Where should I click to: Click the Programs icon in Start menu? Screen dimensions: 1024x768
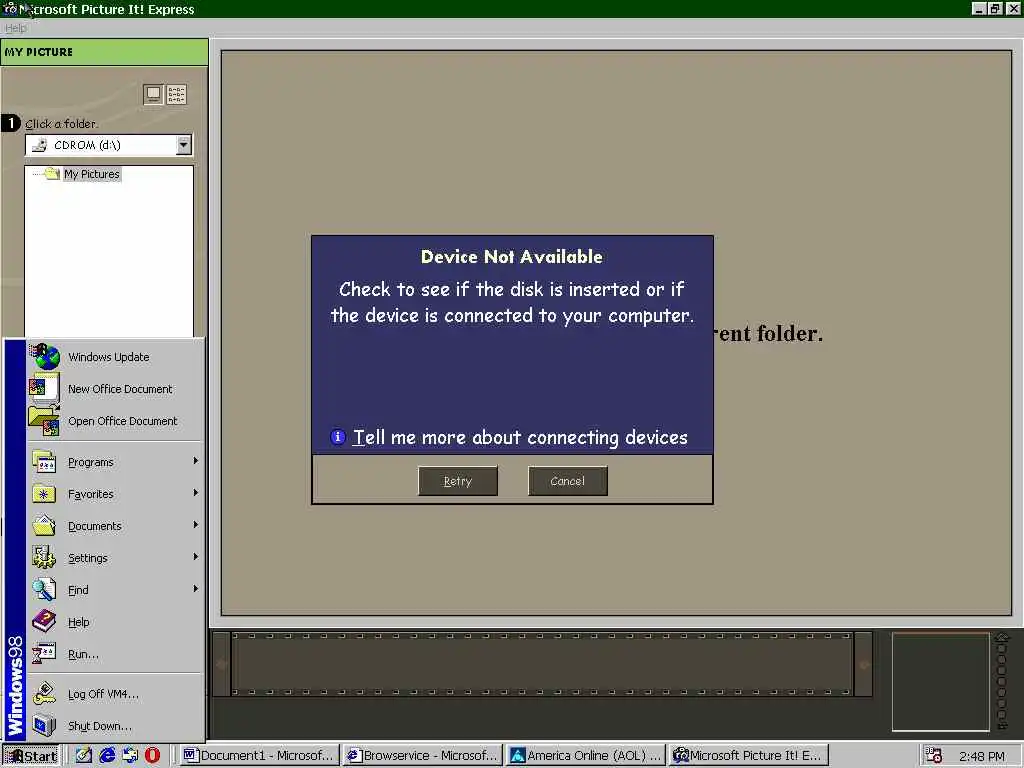pyautogui.click(x=44, y=462)
